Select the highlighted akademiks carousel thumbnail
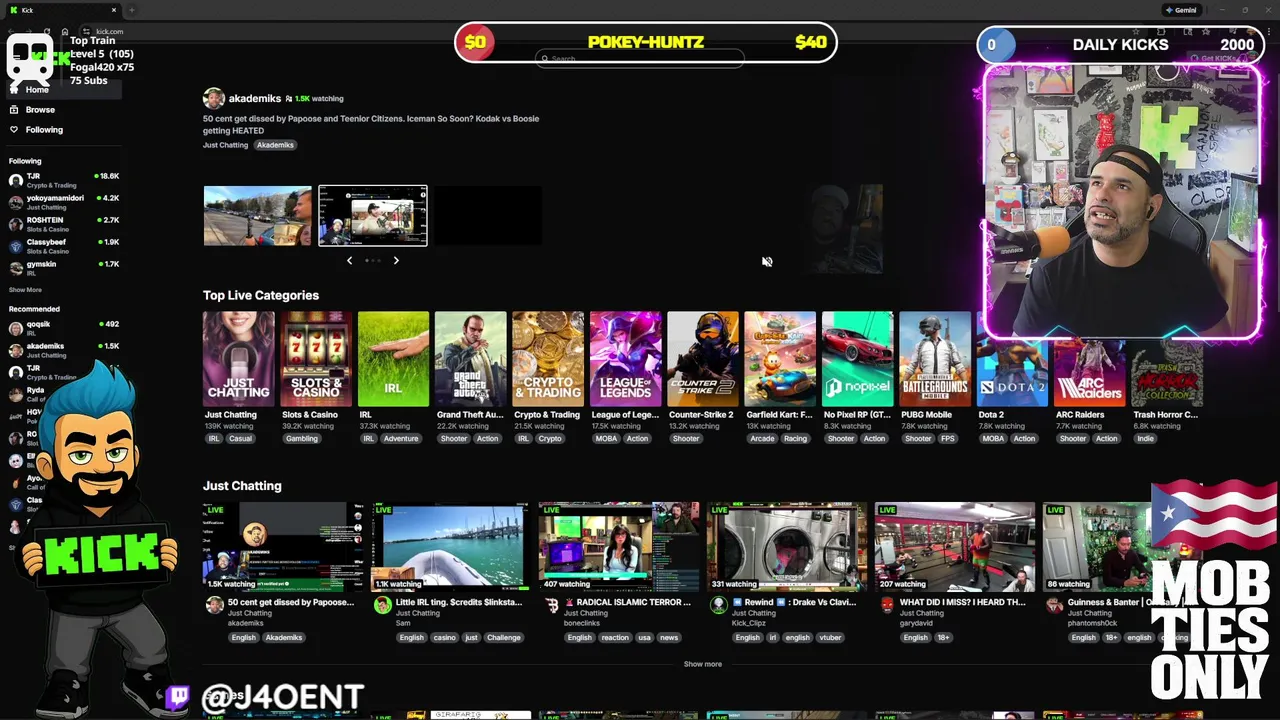Screen dimensions: 1280x720 pyautogui.click(x=373, y=215)
